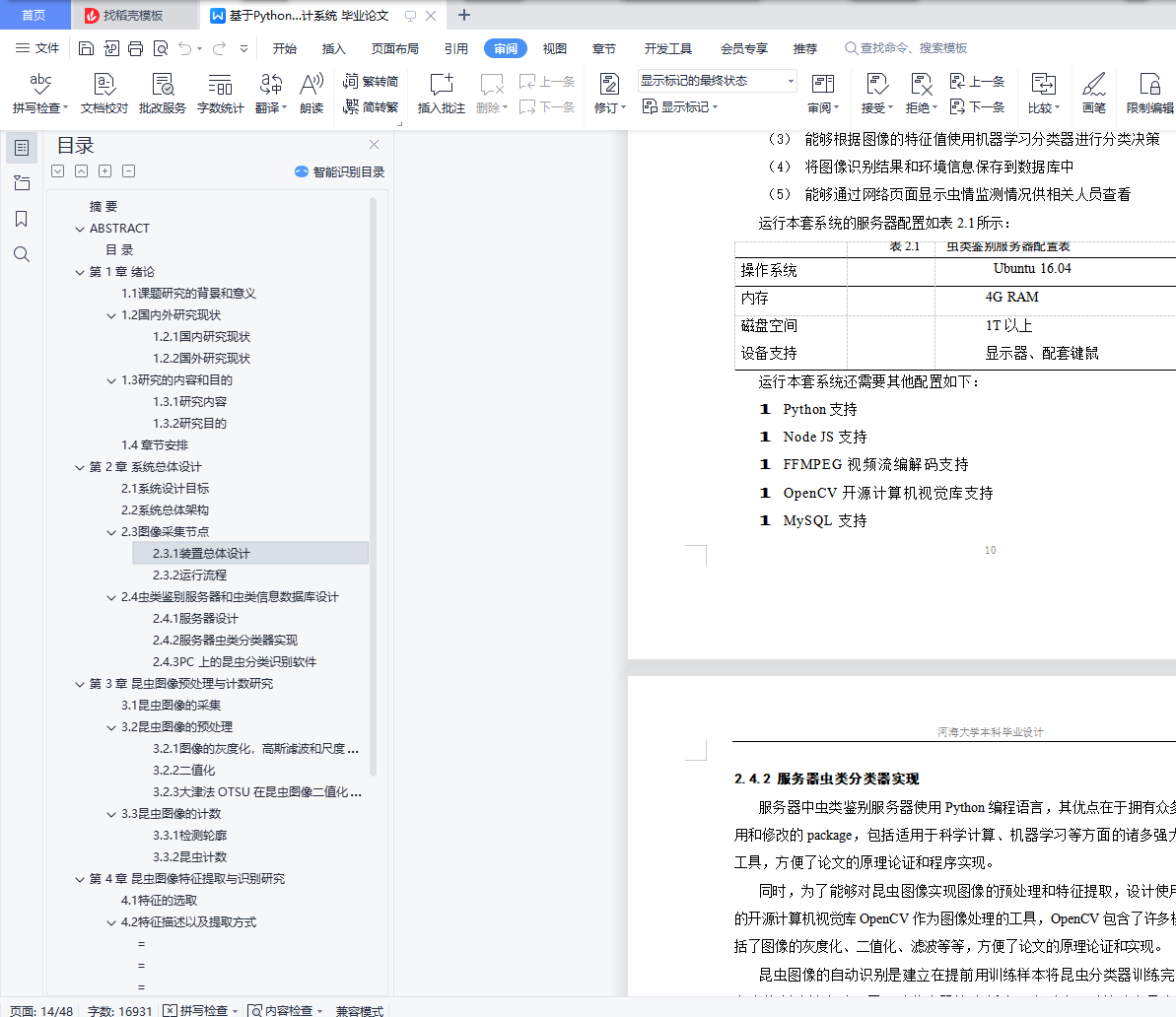This screenshot has height=1017, width=1176.
Task: Select the 画笔 pen tool
Action: pos(1094,94)
